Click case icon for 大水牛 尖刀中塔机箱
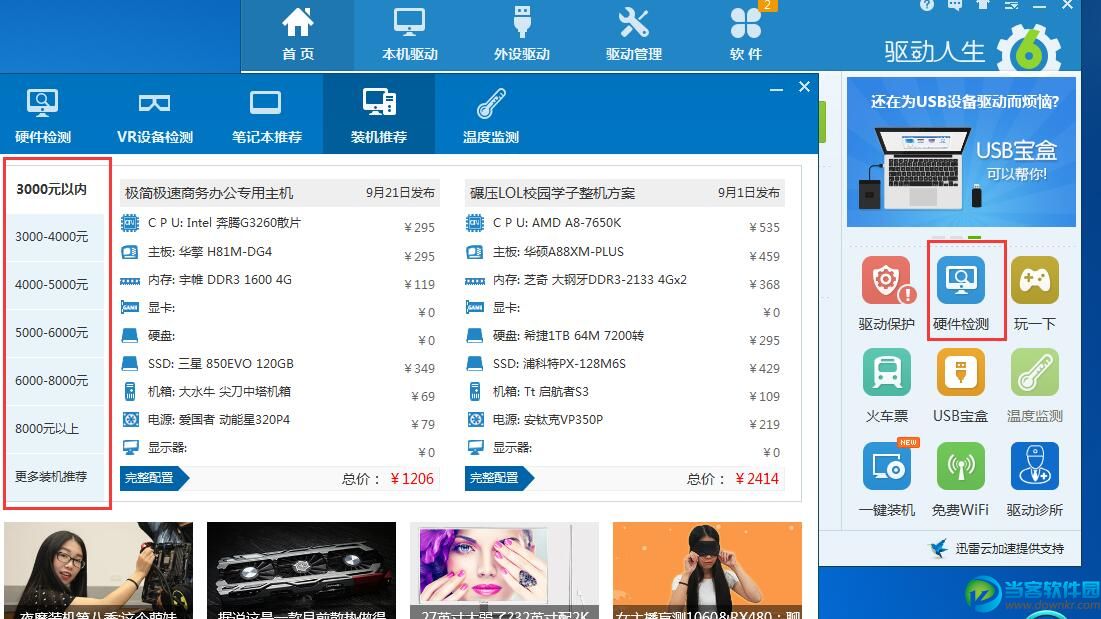 click(130, 392)
